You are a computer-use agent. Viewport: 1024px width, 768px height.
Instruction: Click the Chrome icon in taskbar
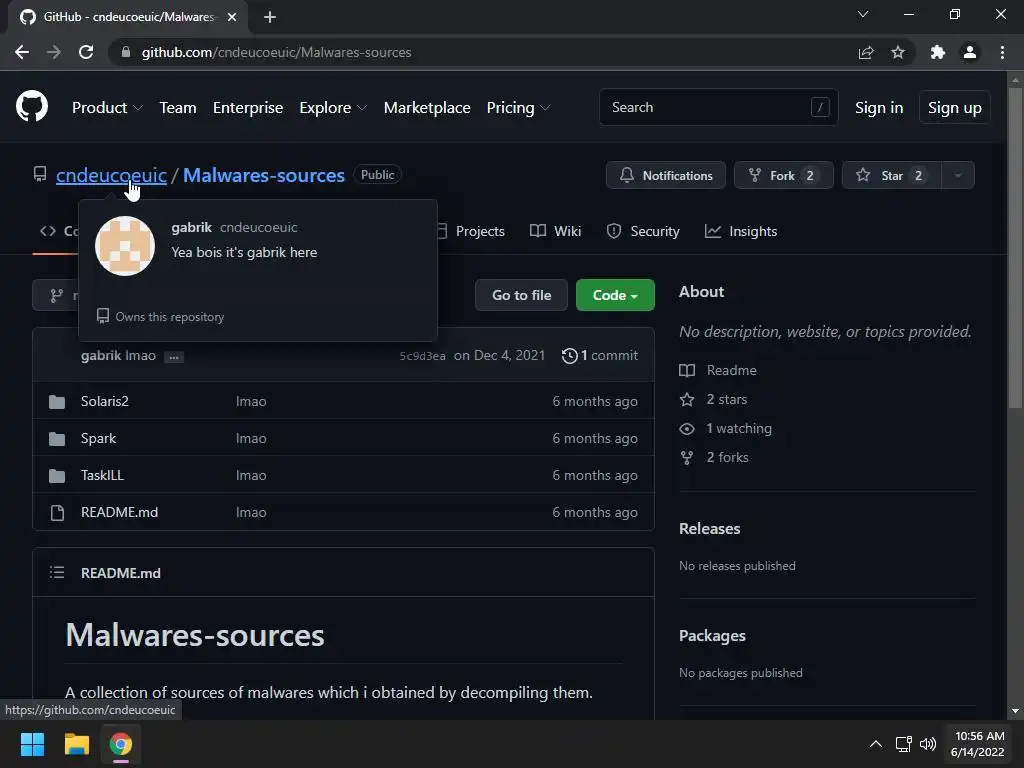(121, 744)
